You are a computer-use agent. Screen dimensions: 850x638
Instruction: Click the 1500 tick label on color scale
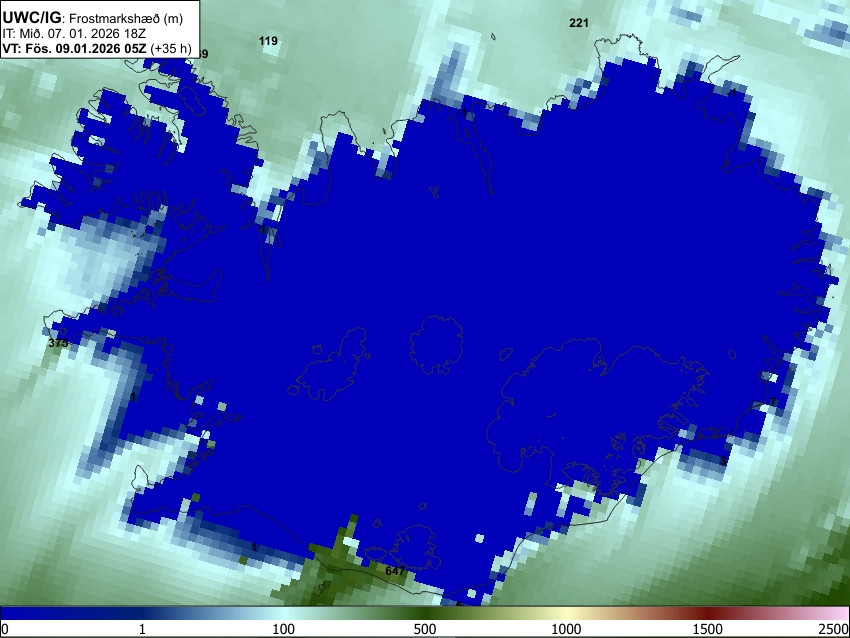click(x=708, y=629)
